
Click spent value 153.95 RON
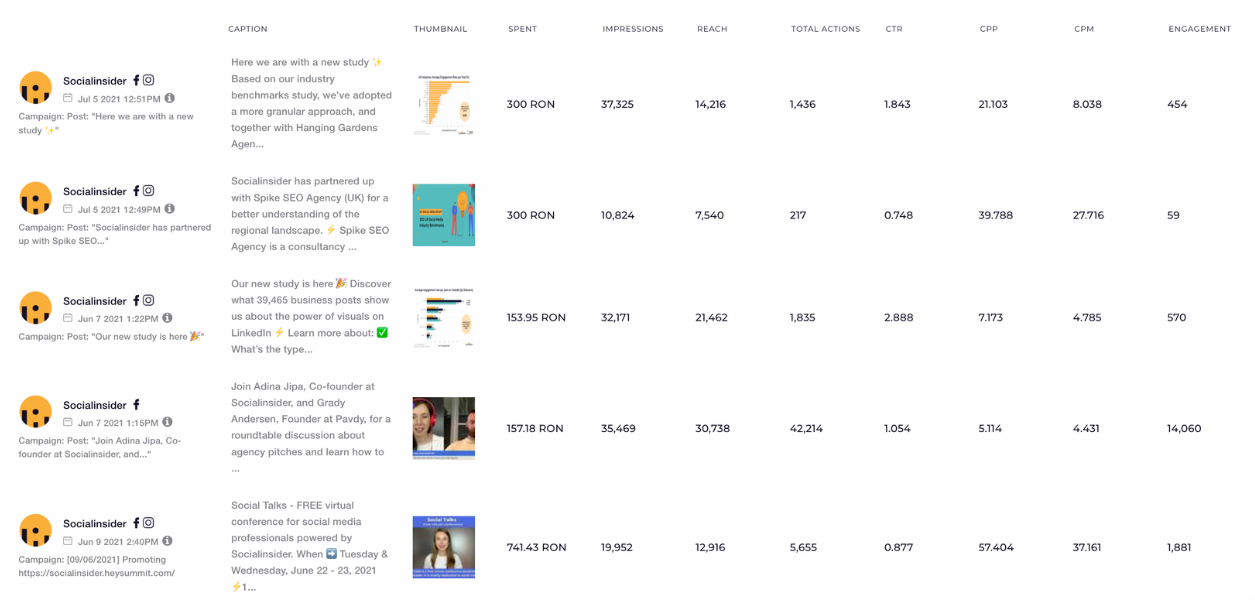click(536, 317)
